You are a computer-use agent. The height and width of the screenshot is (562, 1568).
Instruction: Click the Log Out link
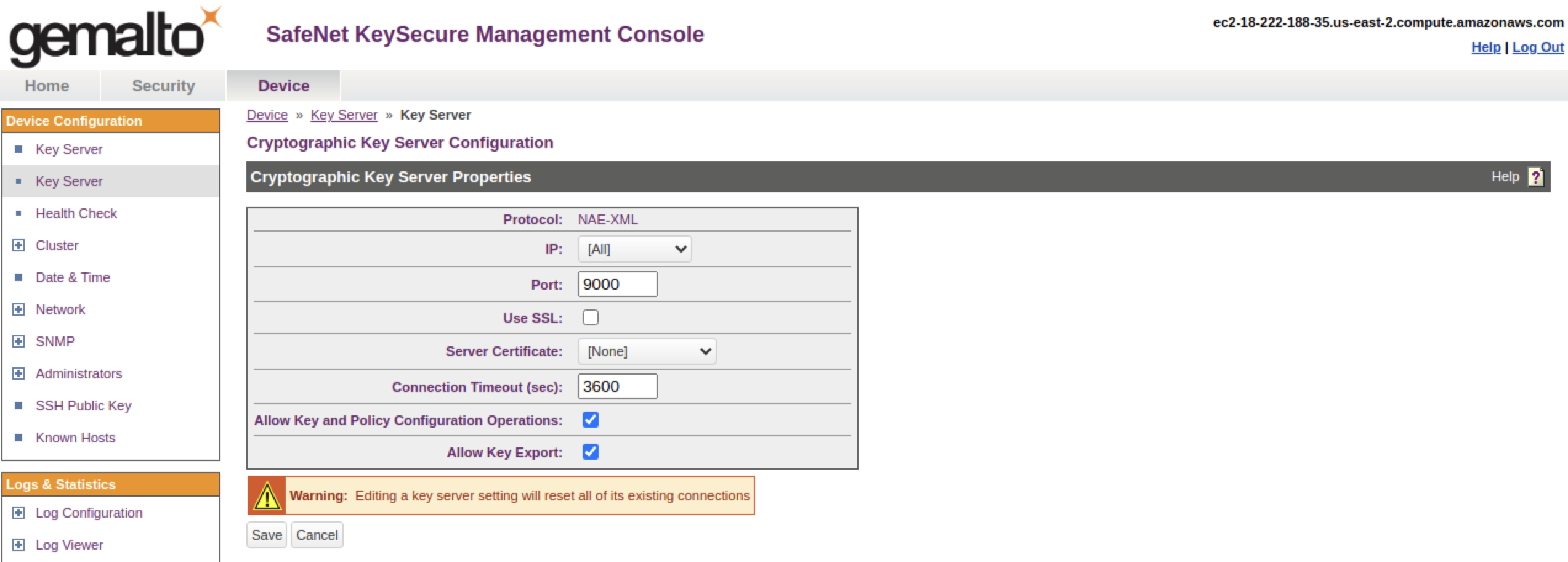[1537, 47]
